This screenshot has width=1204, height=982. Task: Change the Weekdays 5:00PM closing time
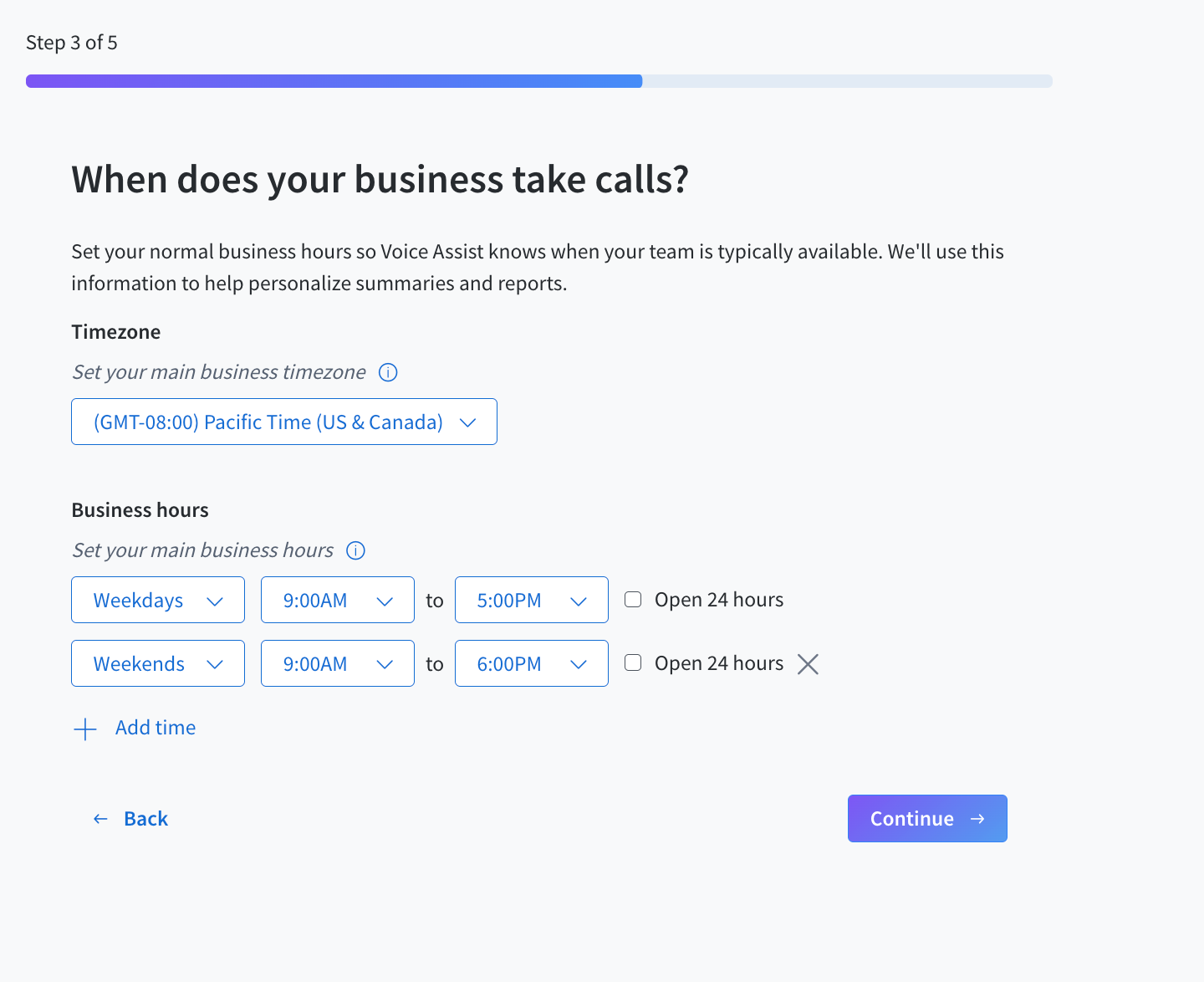(x=532, y=601)
